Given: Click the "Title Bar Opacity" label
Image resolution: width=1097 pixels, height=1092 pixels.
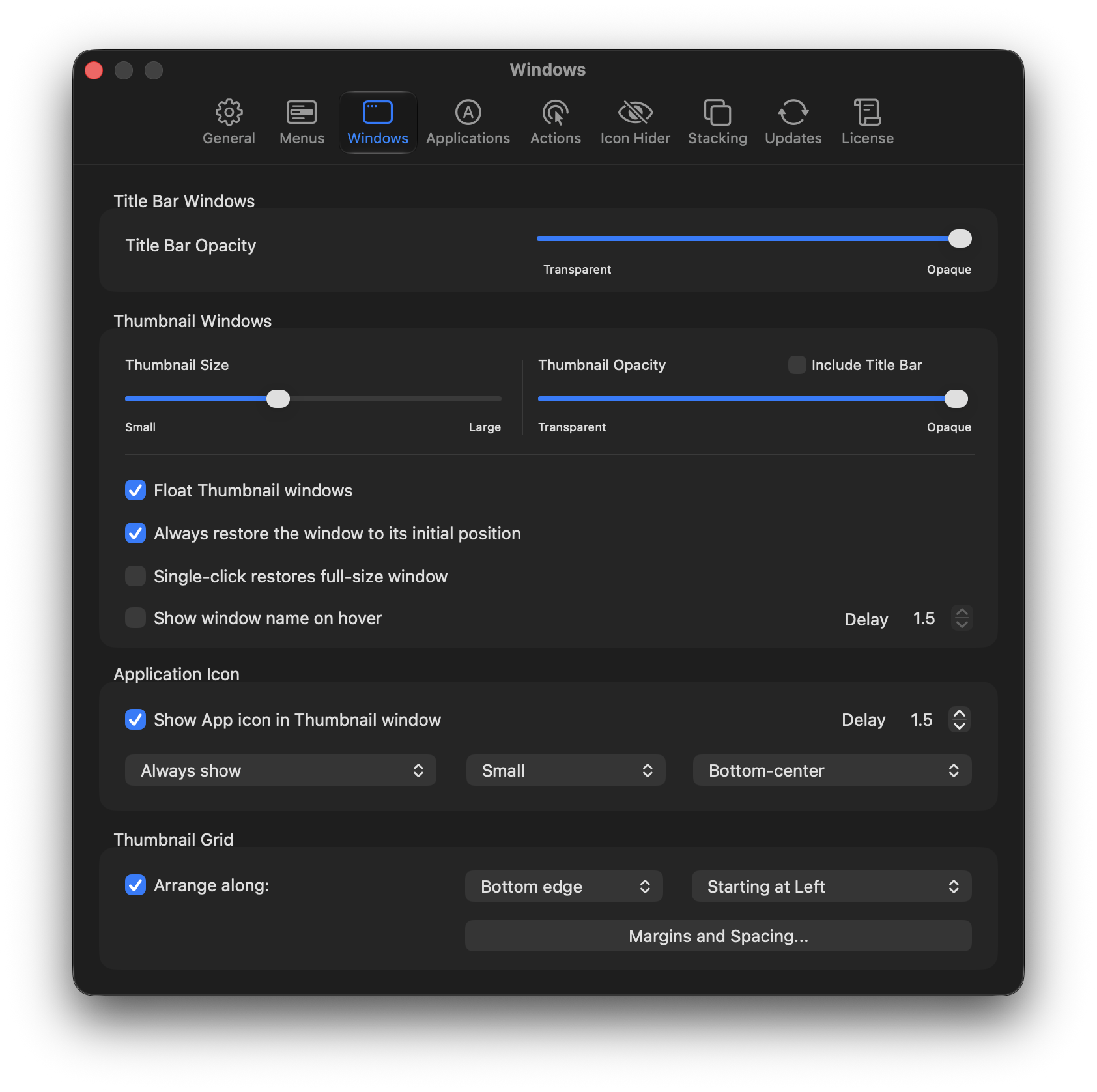Looking at the screenshot, I should click(x=190, y=246).
